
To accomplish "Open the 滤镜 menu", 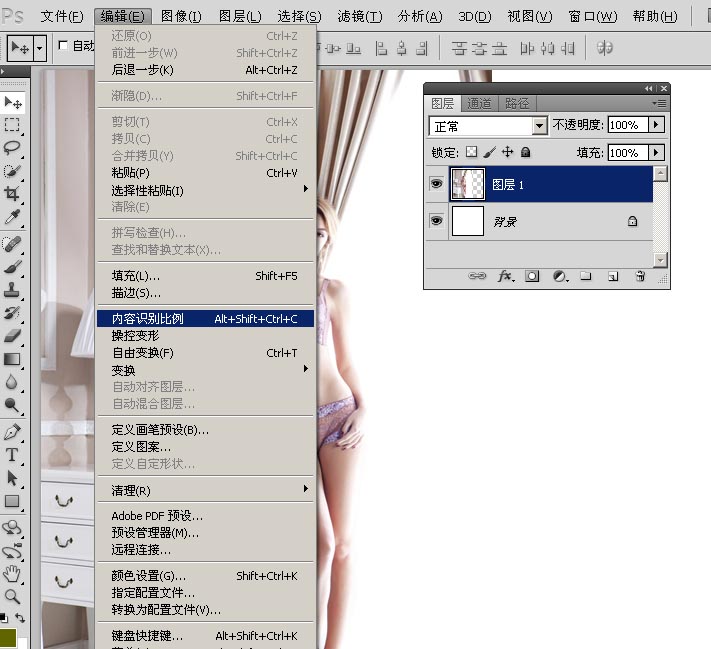I will point(360,17).
